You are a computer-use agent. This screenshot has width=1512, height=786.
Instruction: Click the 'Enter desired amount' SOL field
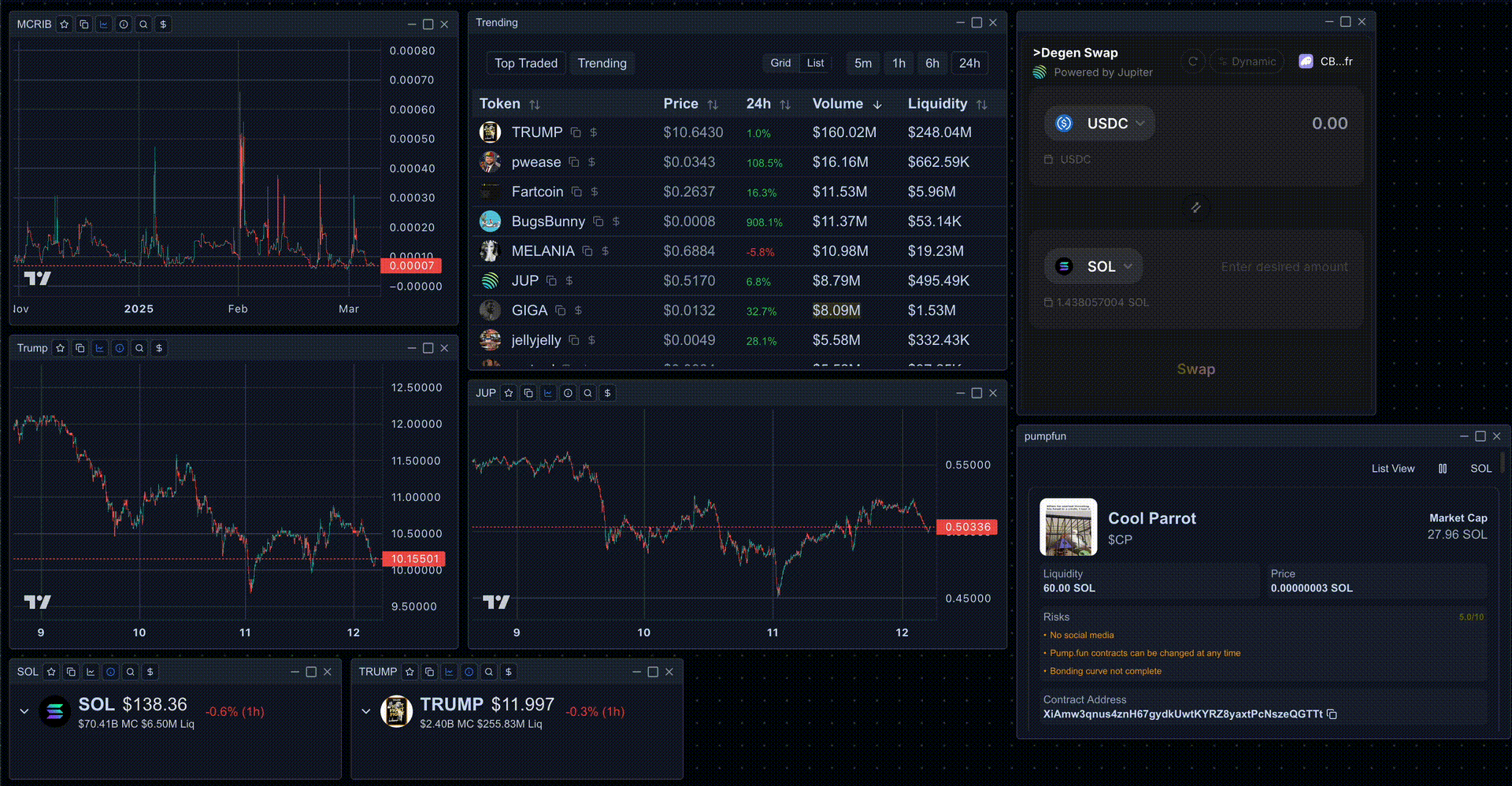click(1284, 267)
